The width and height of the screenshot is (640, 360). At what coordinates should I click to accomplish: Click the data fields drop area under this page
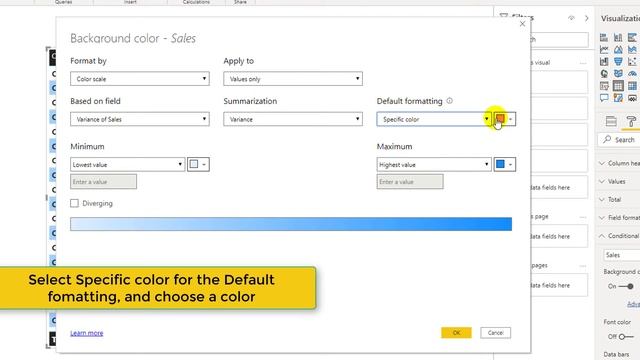pyautogui.click(x=560, y=236)
